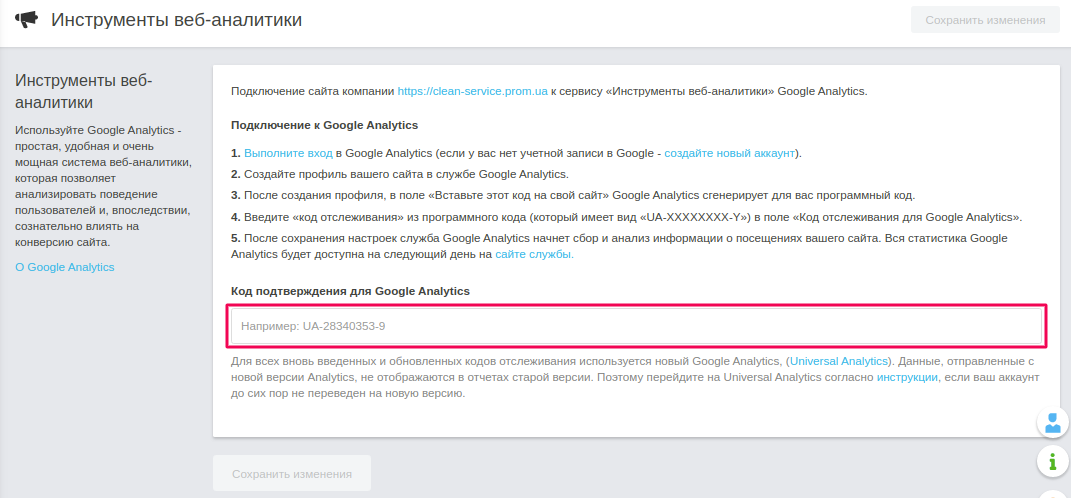
Task: Click the sidebar Инструменты веб-аналитики heading
Action: coord(83,92)
